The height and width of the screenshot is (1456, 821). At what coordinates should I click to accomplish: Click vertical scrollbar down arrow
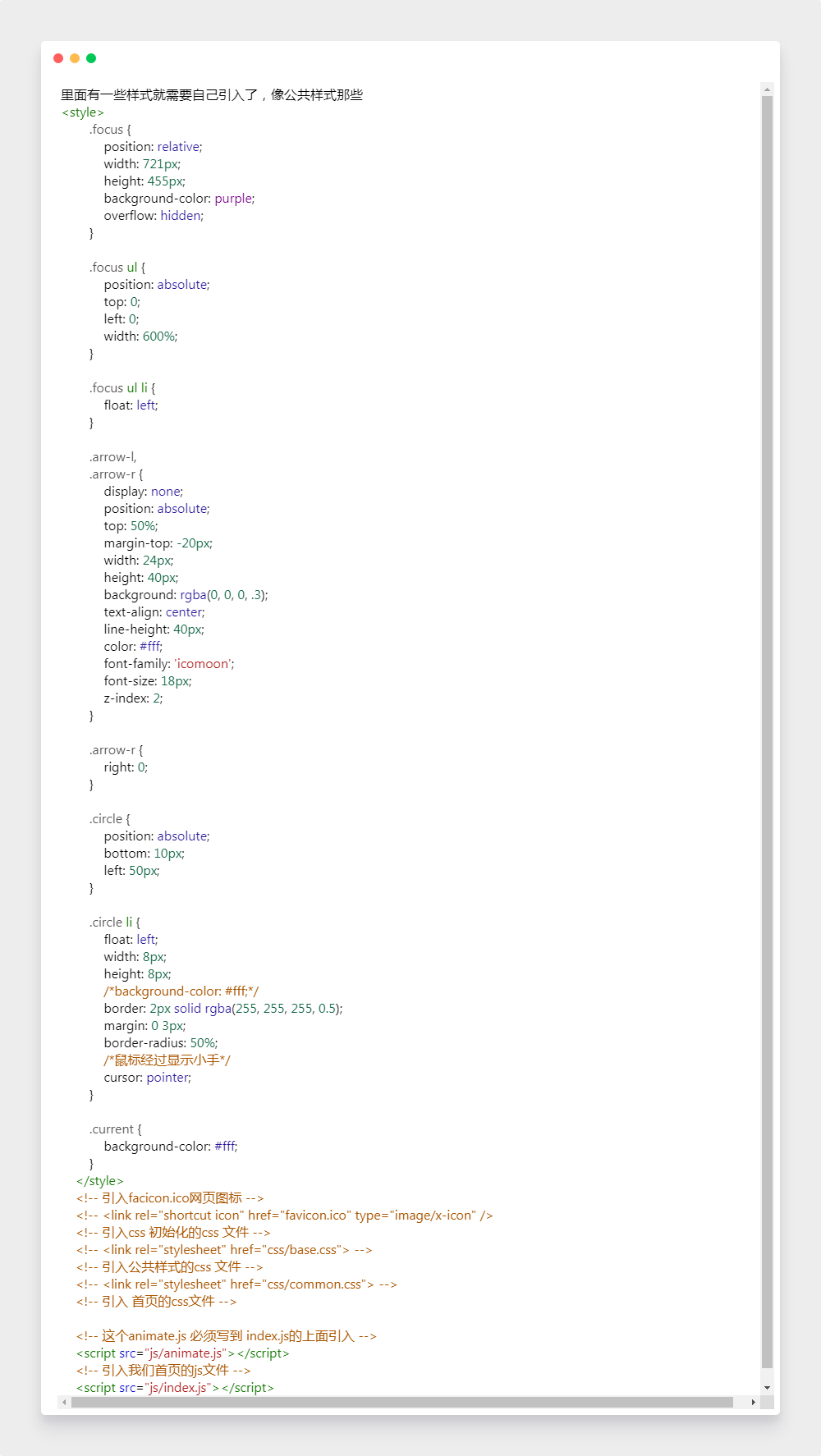[767, 1388]
